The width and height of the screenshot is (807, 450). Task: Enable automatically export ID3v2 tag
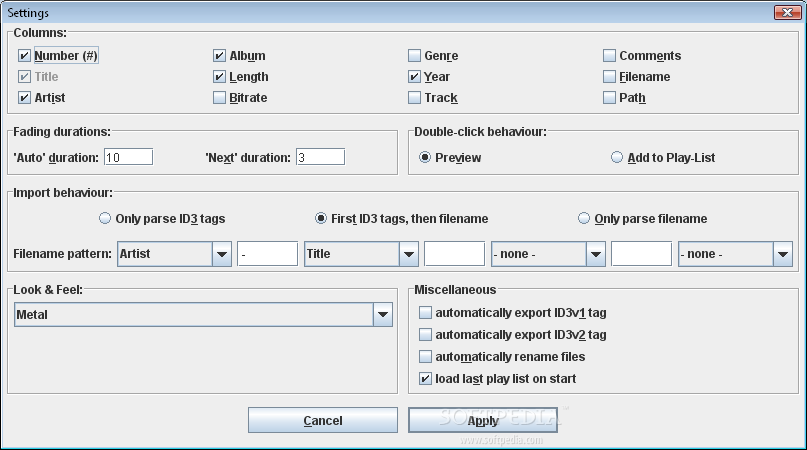coord(425,335)
